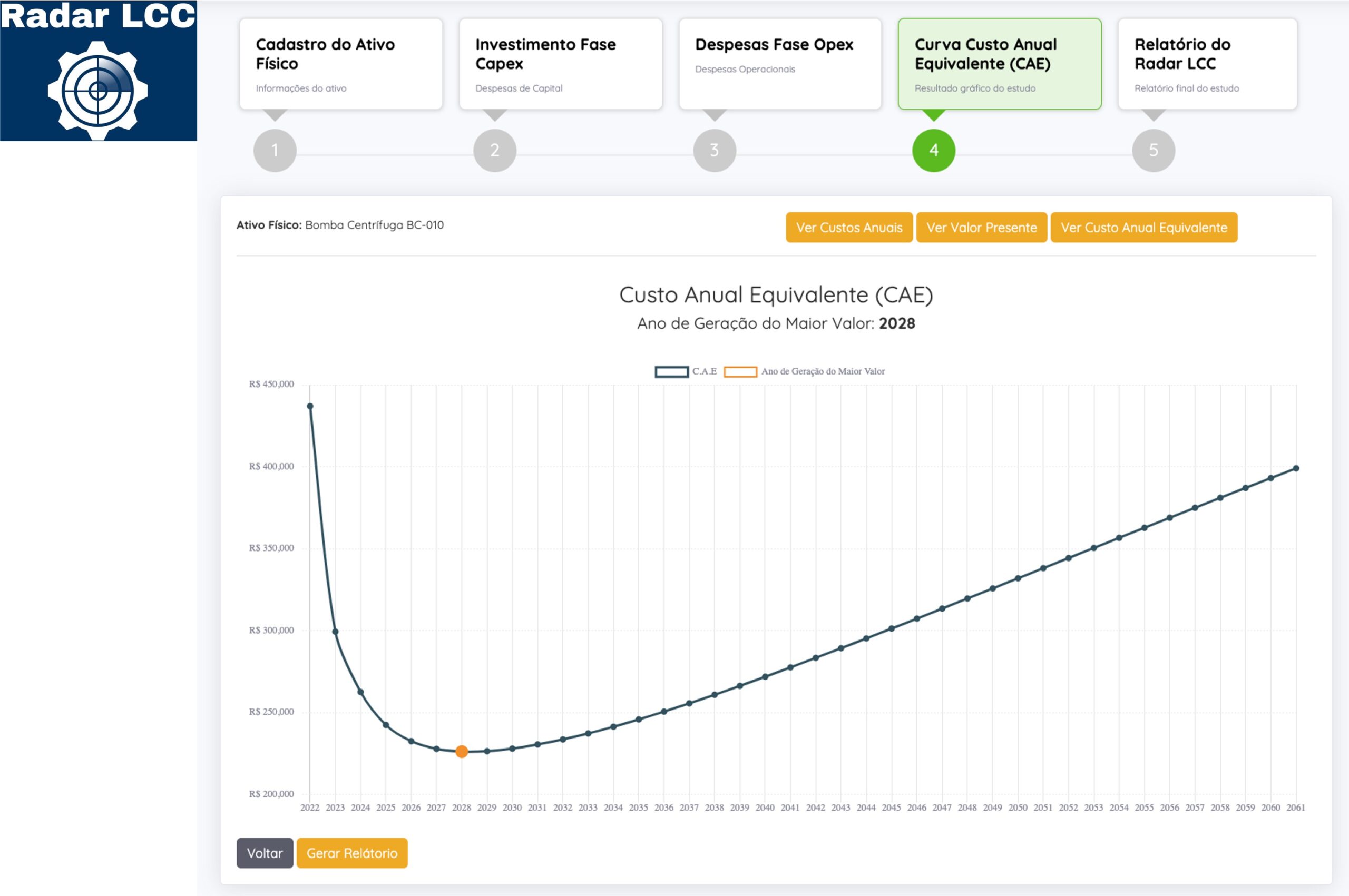Click step circle number 2
The width and height of the screenshot is (1349, 896).
494,150
